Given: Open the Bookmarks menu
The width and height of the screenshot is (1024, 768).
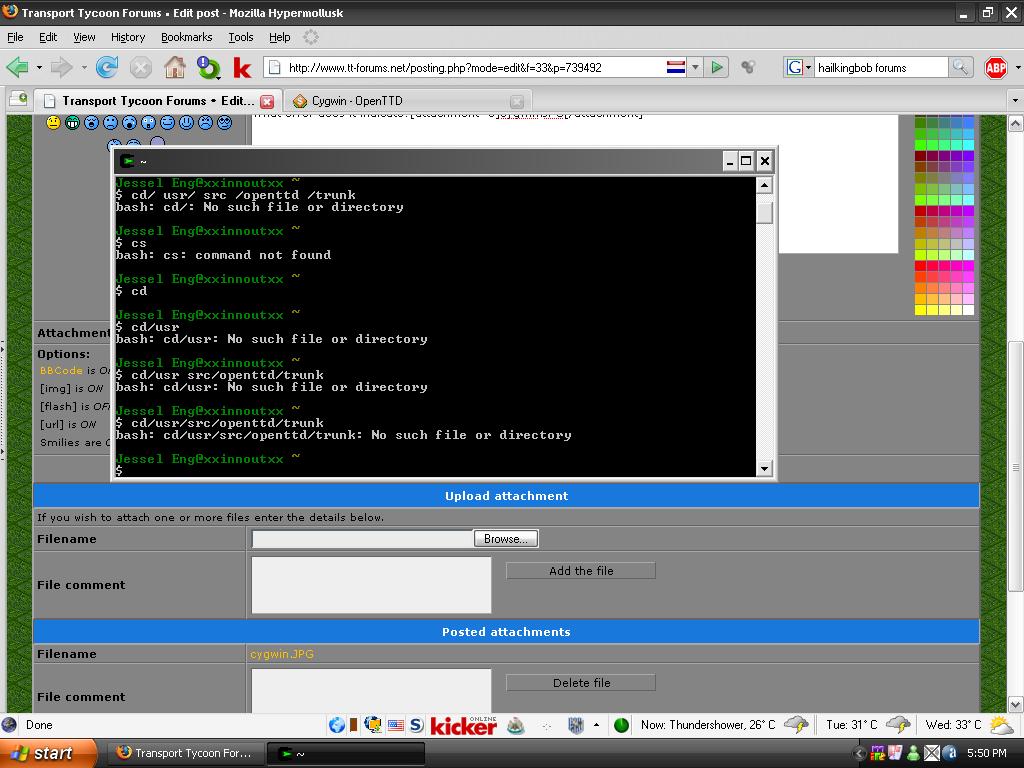Looking at the screenshot, I should 187,37.
